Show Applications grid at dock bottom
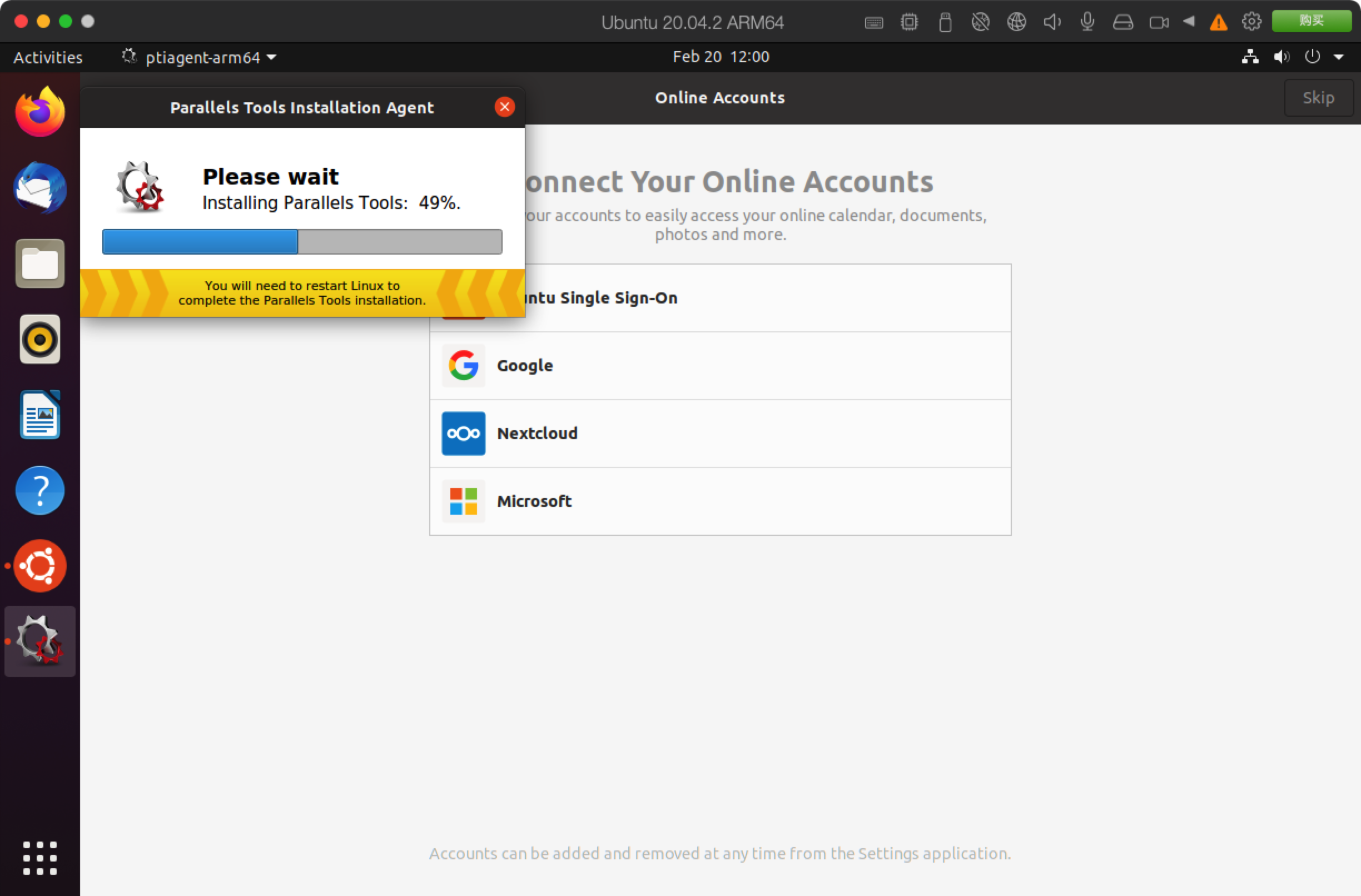 tap(39, 857)
